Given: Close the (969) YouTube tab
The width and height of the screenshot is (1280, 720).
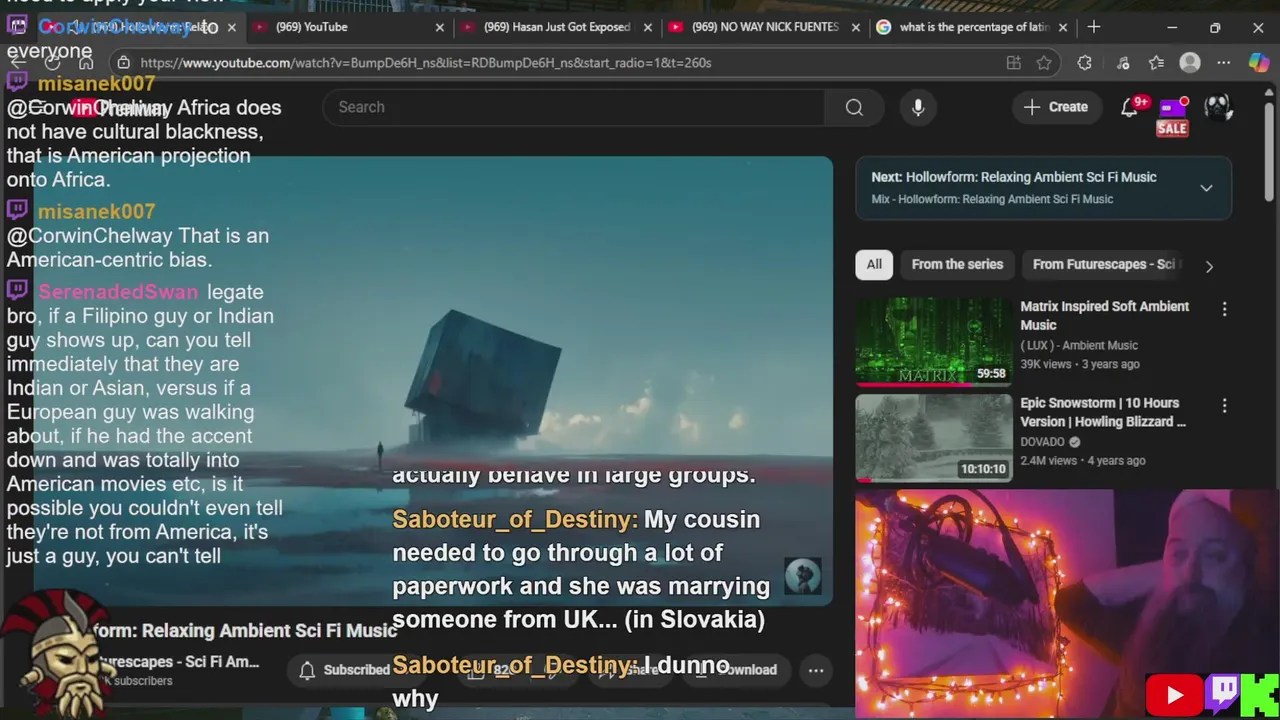Looking at the screenshot, I should [439, 27].
